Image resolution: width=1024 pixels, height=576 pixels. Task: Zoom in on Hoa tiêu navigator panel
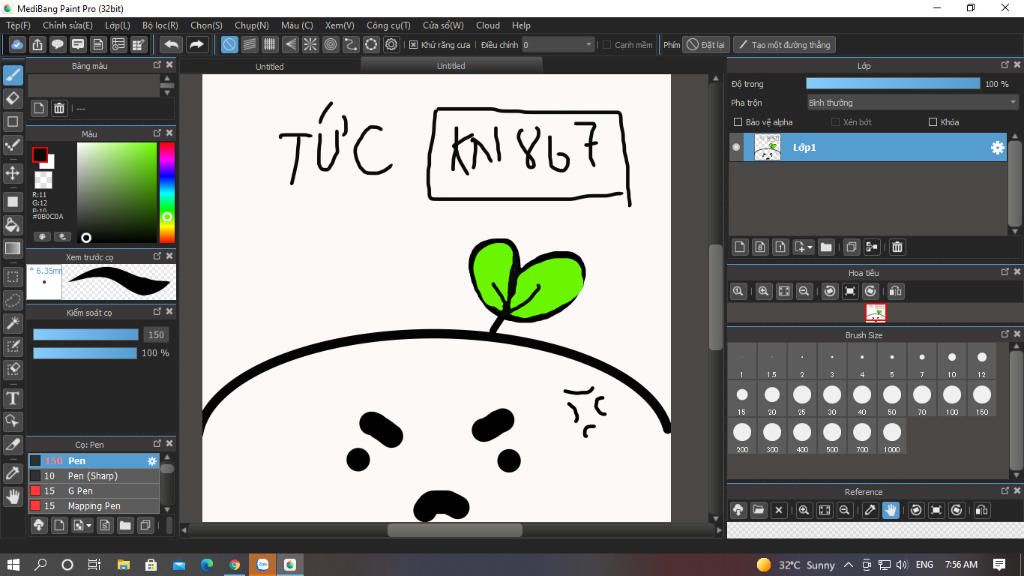tap(763, 291)
